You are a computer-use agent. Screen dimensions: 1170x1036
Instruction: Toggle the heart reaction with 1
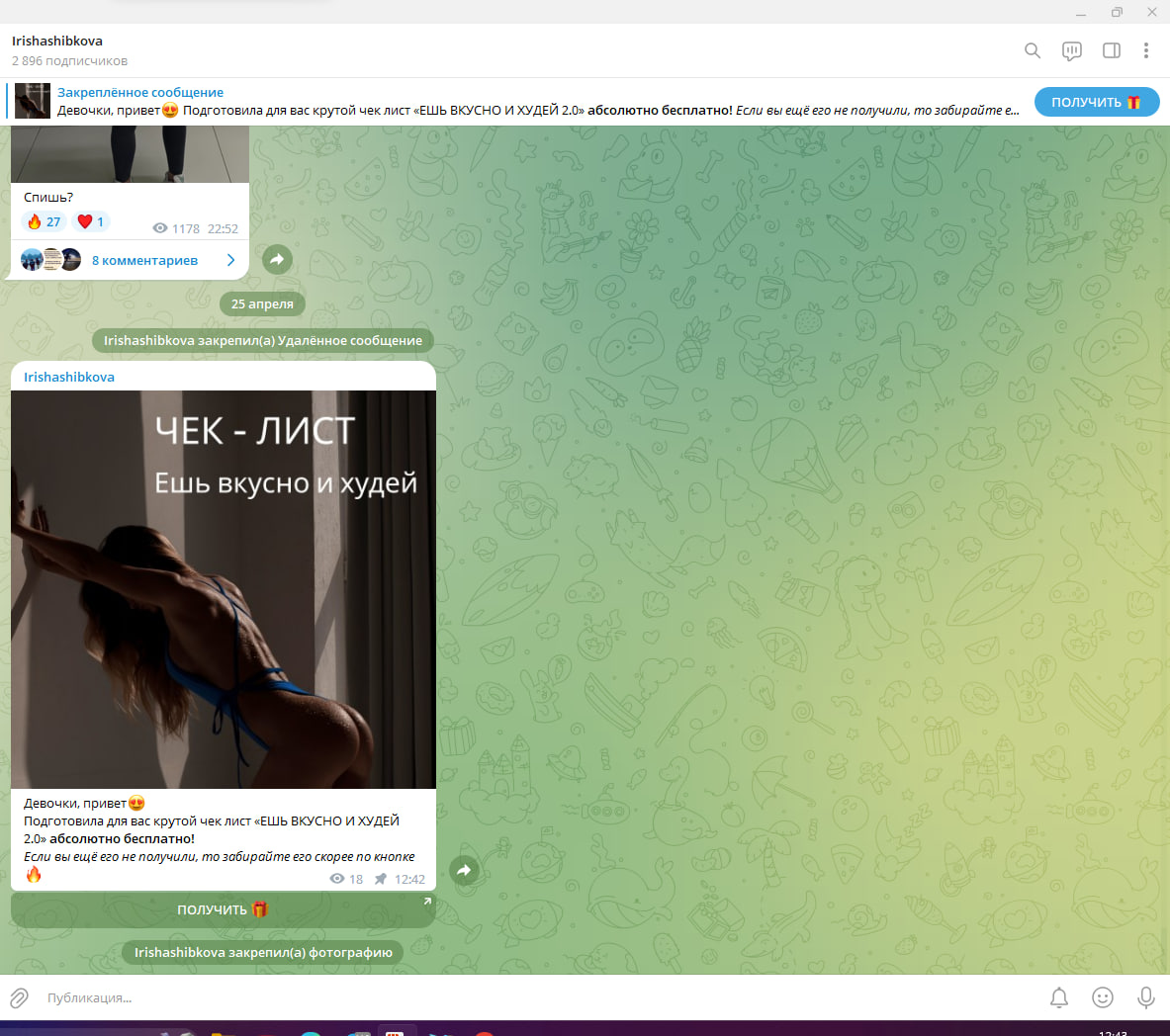coord(91,221)
